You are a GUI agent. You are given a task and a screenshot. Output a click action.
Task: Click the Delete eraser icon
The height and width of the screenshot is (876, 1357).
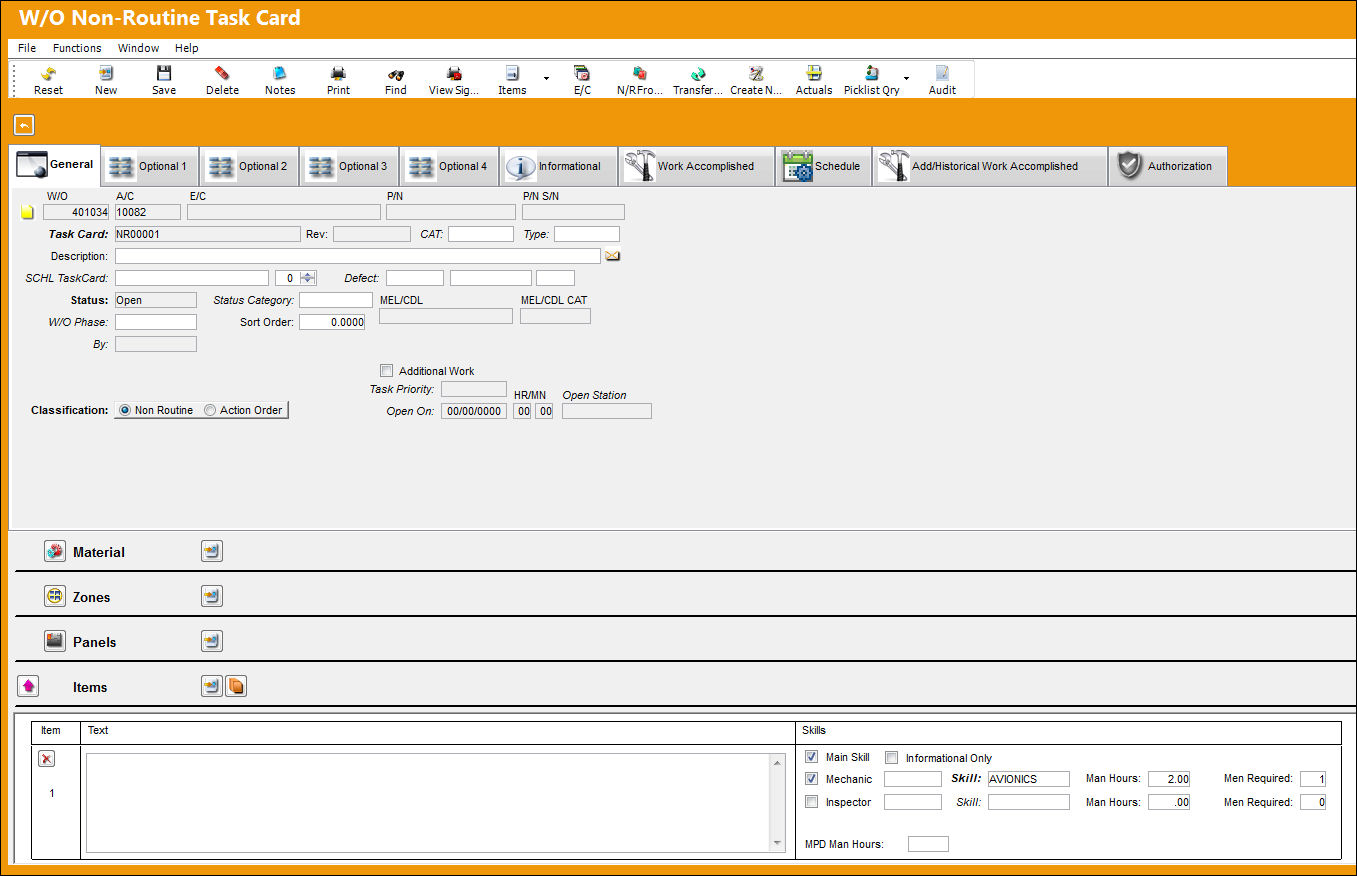pos(222,73)
